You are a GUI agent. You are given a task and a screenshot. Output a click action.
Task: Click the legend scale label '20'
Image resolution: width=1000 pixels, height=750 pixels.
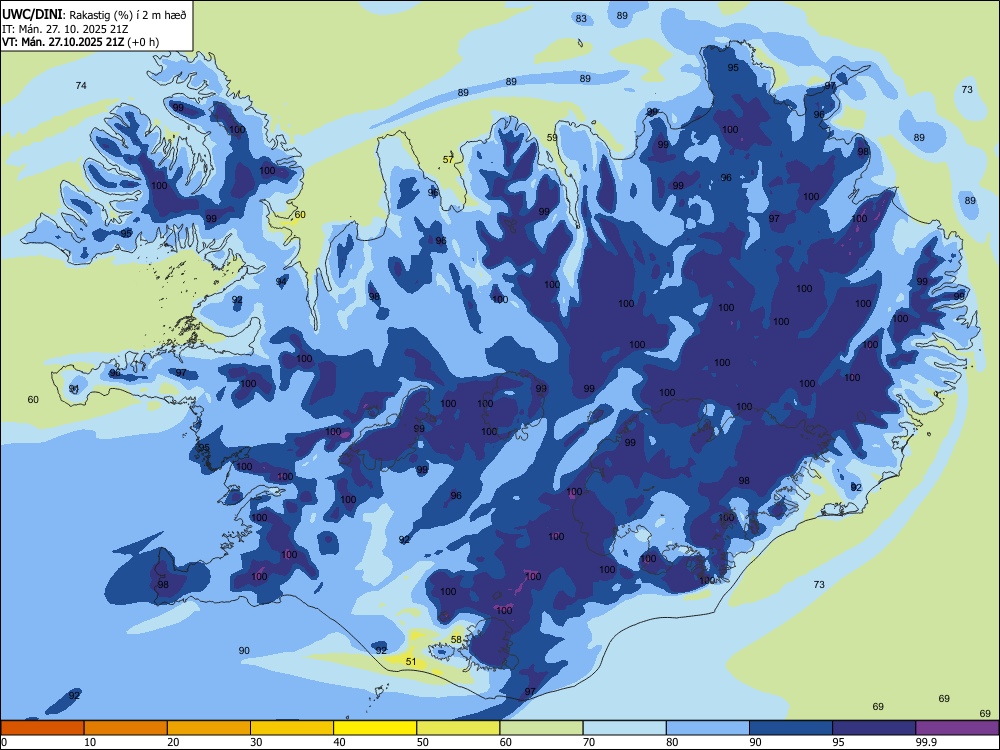coord(173,742)
